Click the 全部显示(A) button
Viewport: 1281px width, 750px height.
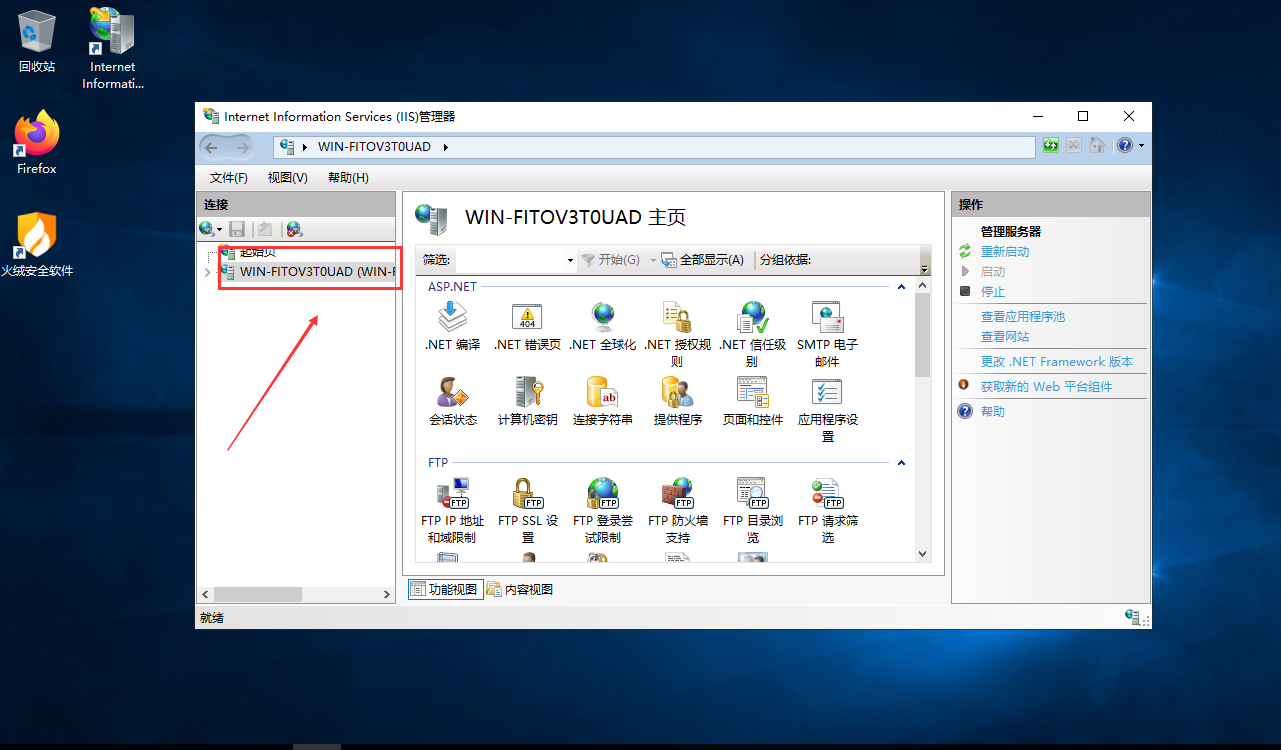pos(703,260)
